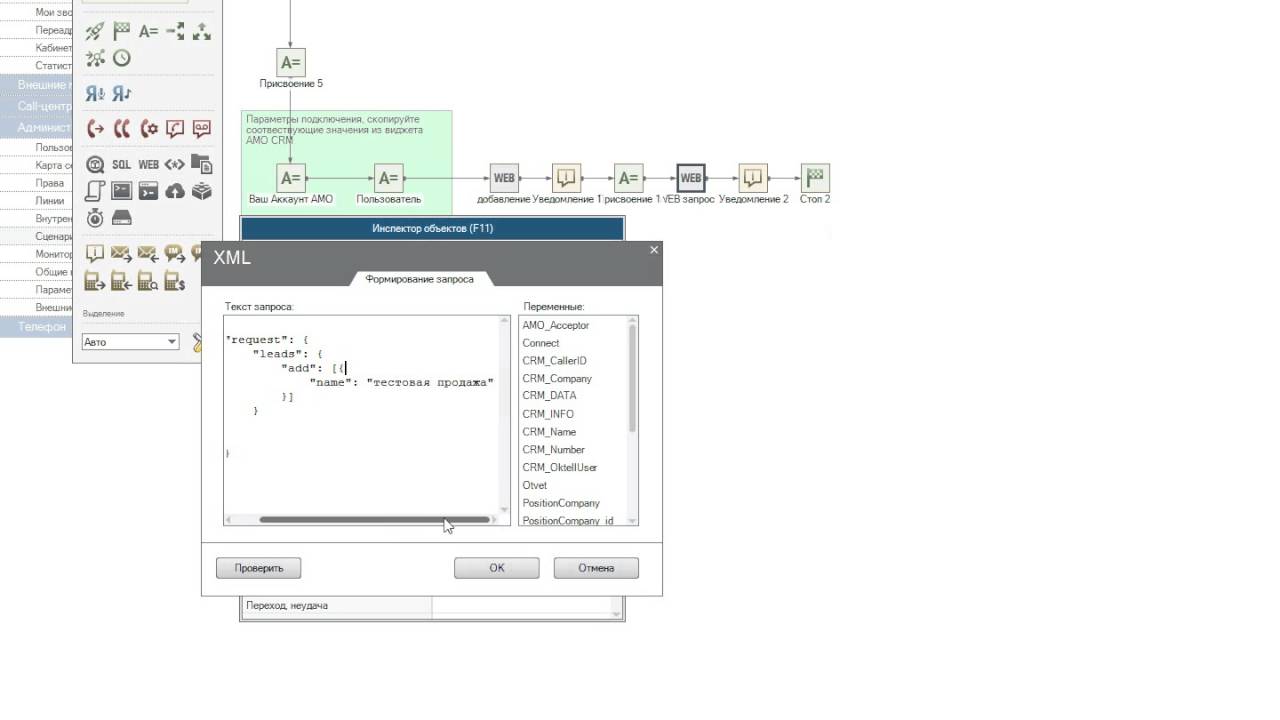
Task: Pick the outgoing envelope mail component
Action: coord(122,254)
